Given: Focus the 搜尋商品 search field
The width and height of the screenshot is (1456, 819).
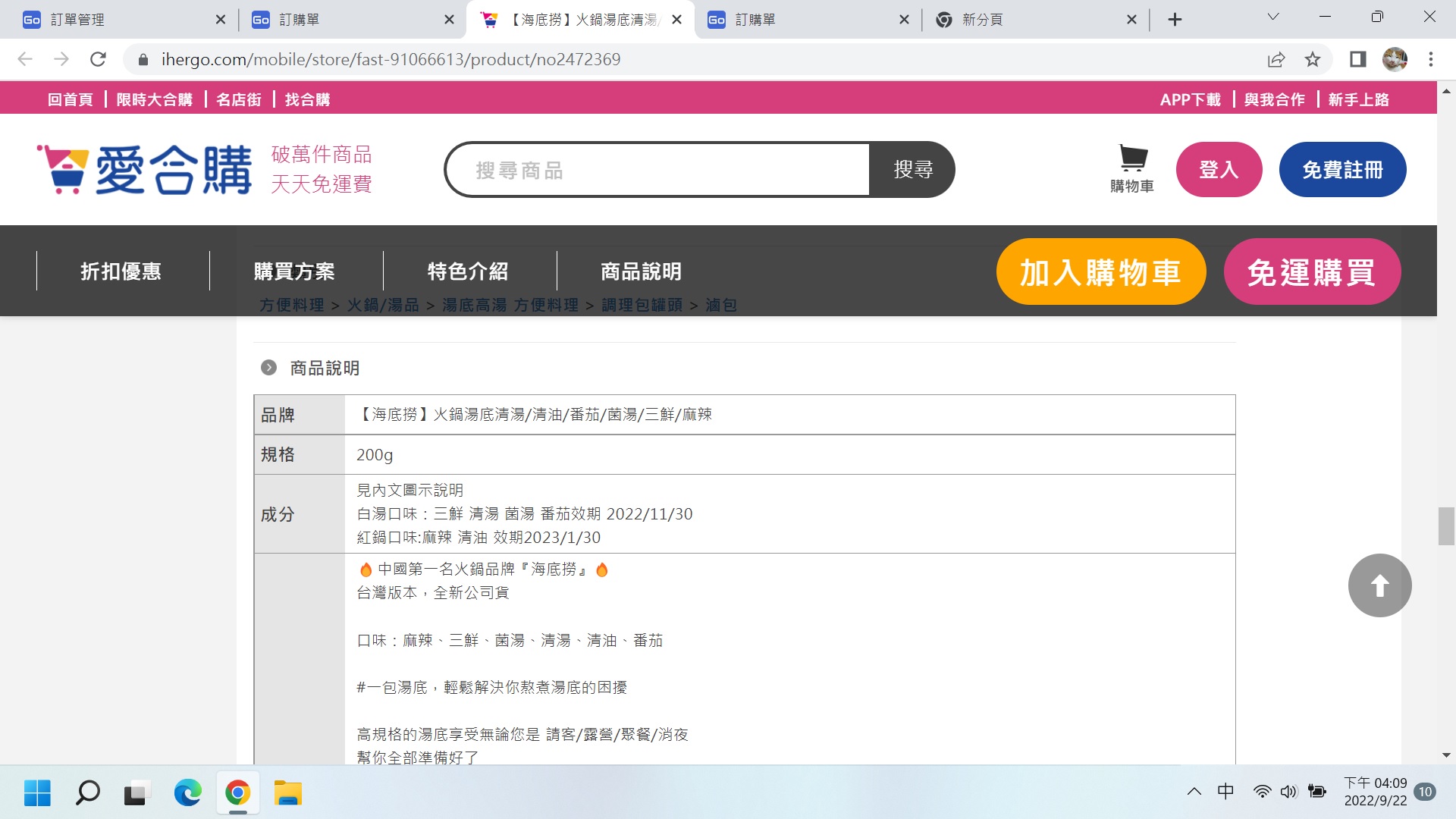Looking at the screenshot, I should (658, 169).
